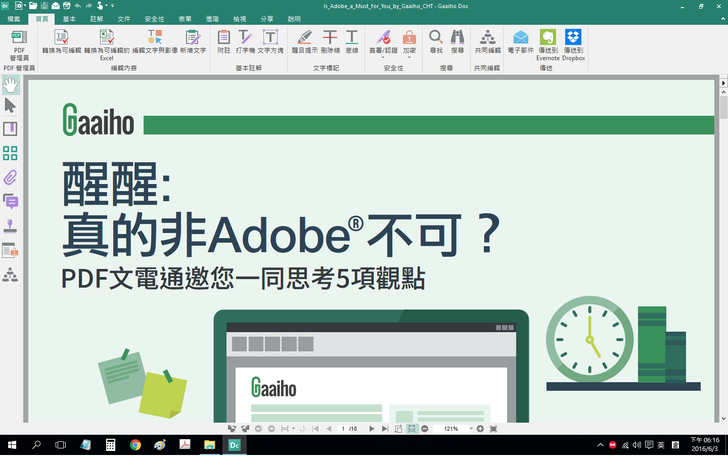Show hidden system tray icons

(600, 445)
